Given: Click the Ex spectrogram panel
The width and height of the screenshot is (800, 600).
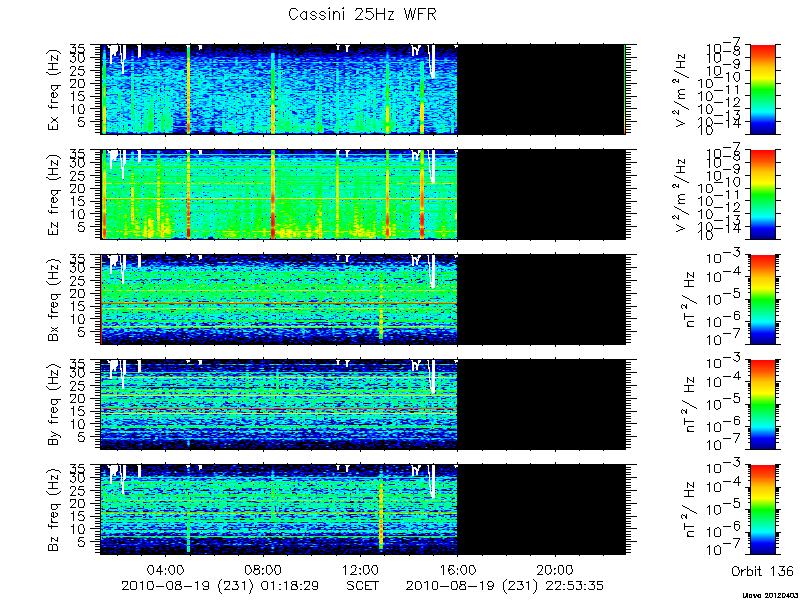Looking at the screenshot, I should (363, 89).
